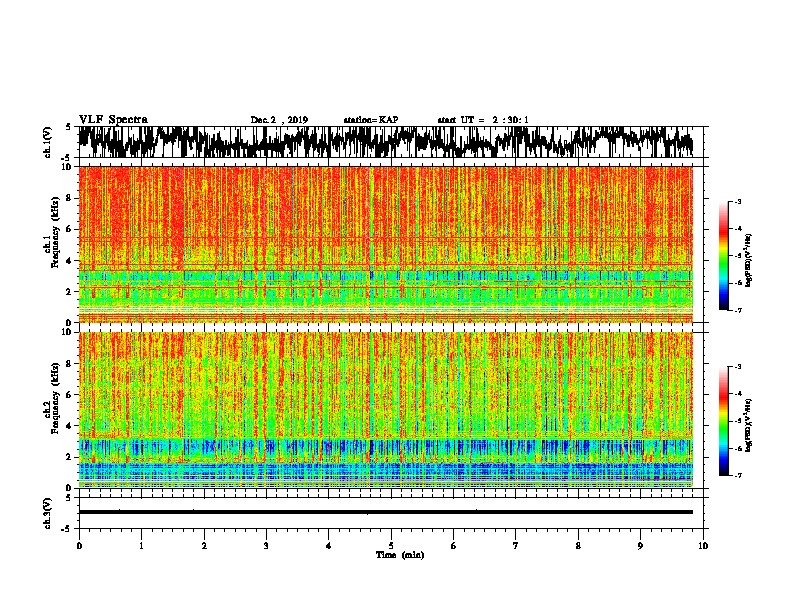Click the "Time (min)" axis label

(400, 555)
